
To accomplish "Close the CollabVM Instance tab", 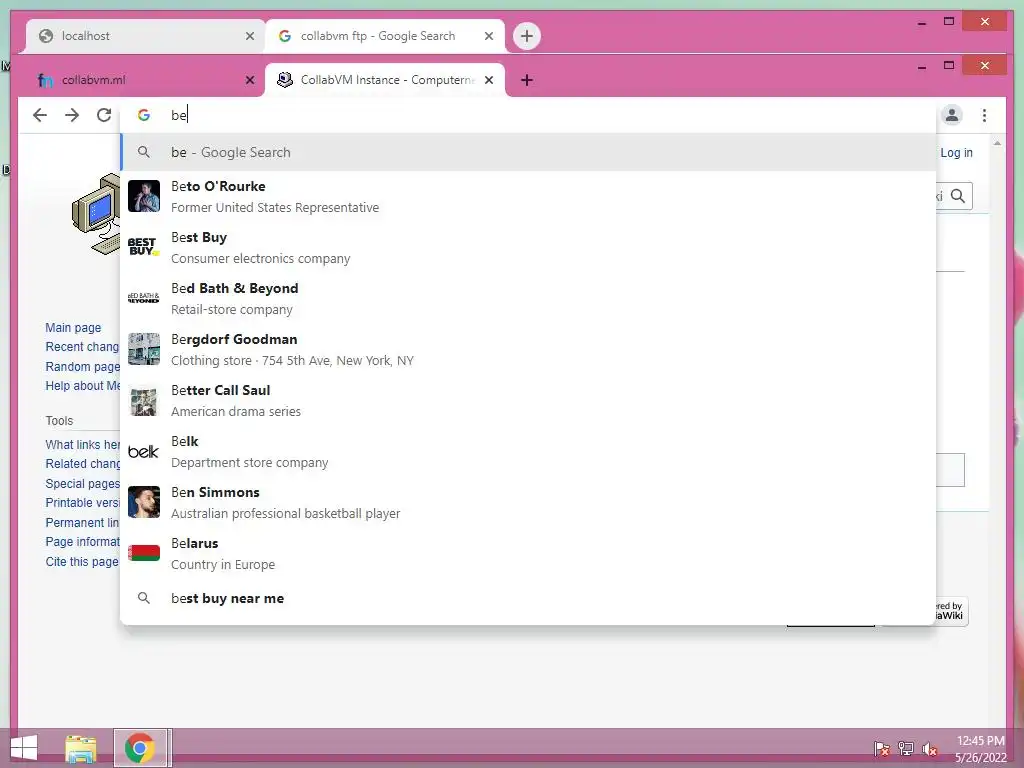I will (x=488, y=80).
